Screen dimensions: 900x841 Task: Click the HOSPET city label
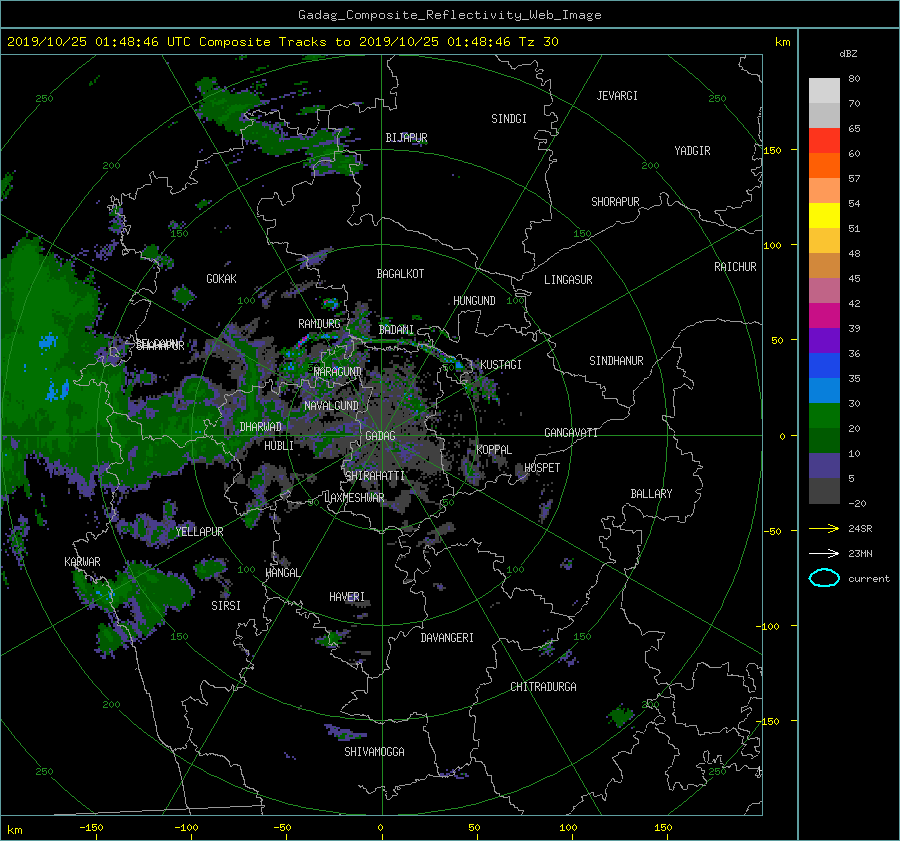point(542,468)
